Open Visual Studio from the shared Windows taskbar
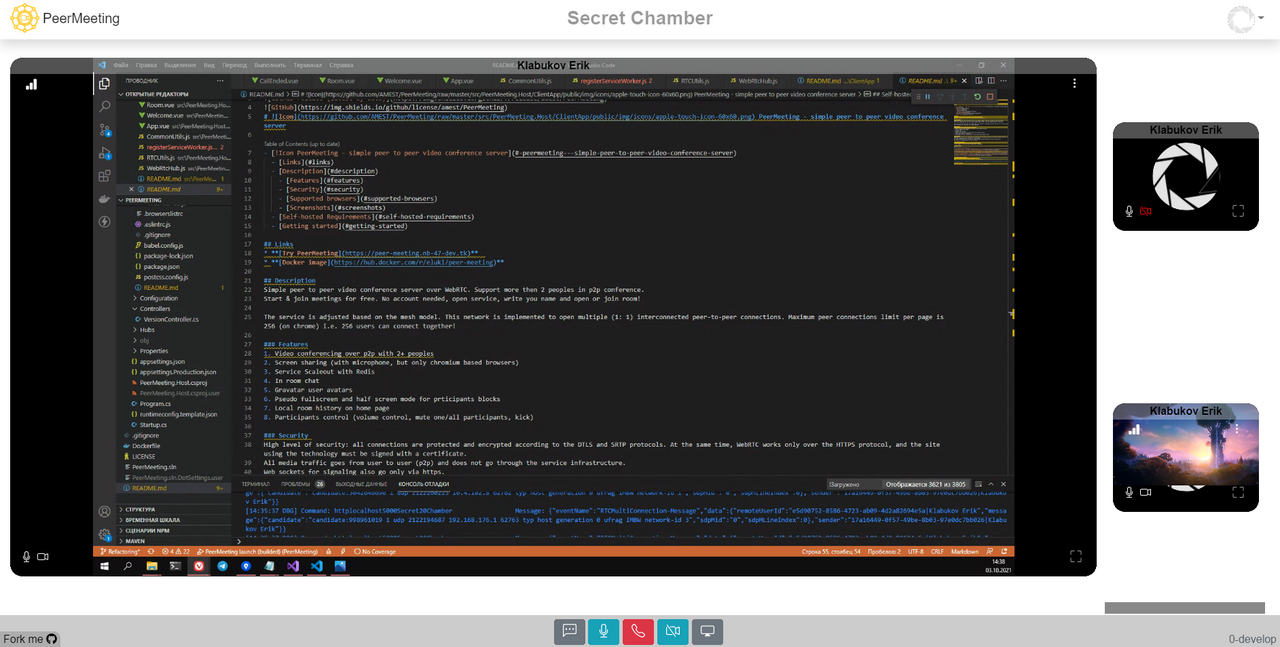Image resolution: width=1280 pixels, height=647 pixels. pos(293,566)
